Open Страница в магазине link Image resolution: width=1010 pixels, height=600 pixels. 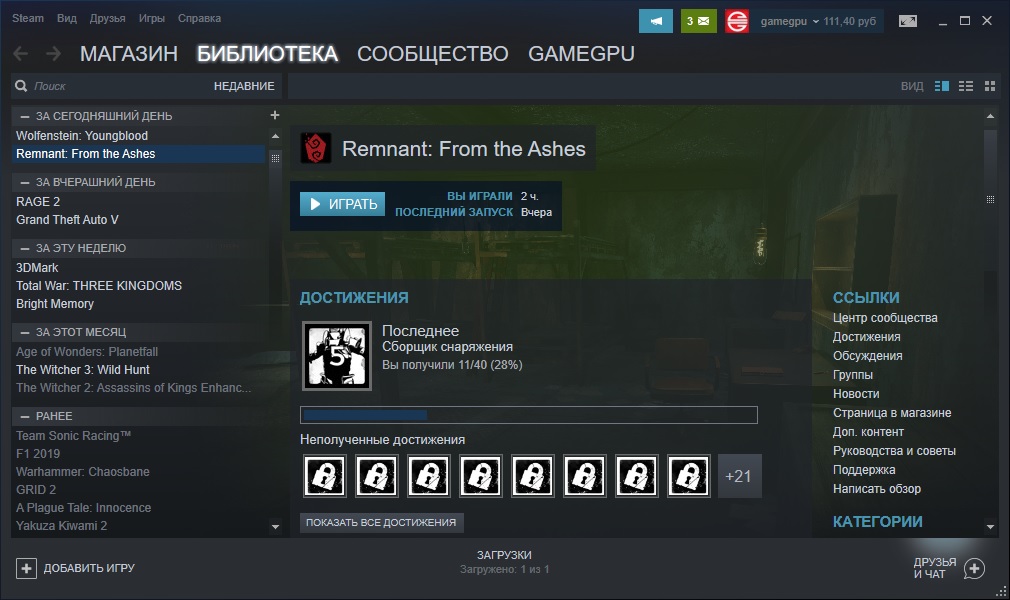click(892, 413)
